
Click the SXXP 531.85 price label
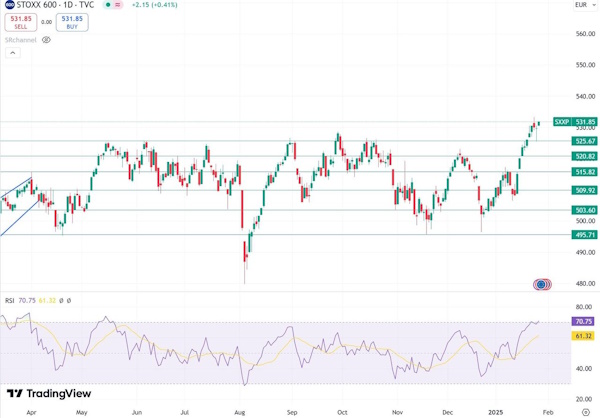575,122
